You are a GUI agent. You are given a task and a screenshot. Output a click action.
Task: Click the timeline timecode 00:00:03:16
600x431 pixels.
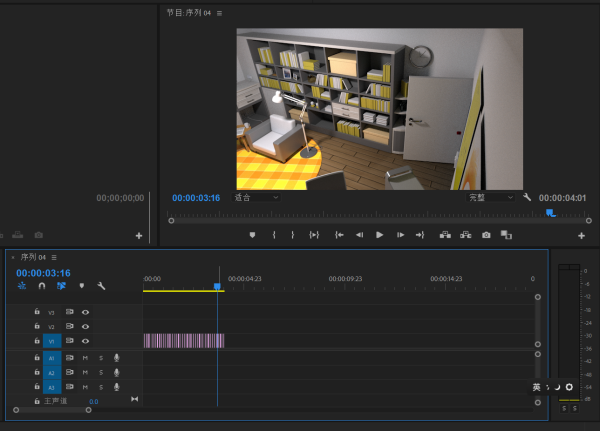point(43,273)
